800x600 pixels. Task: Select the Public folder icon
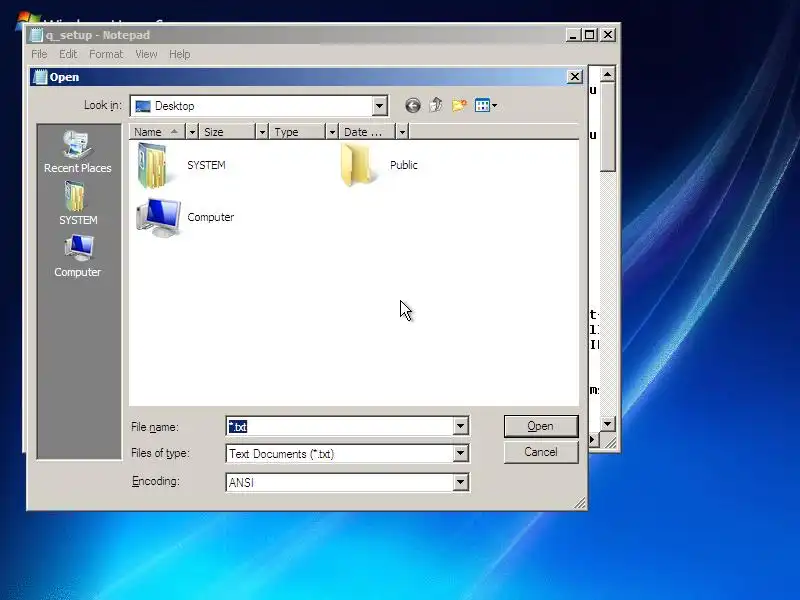pos(358,165)
